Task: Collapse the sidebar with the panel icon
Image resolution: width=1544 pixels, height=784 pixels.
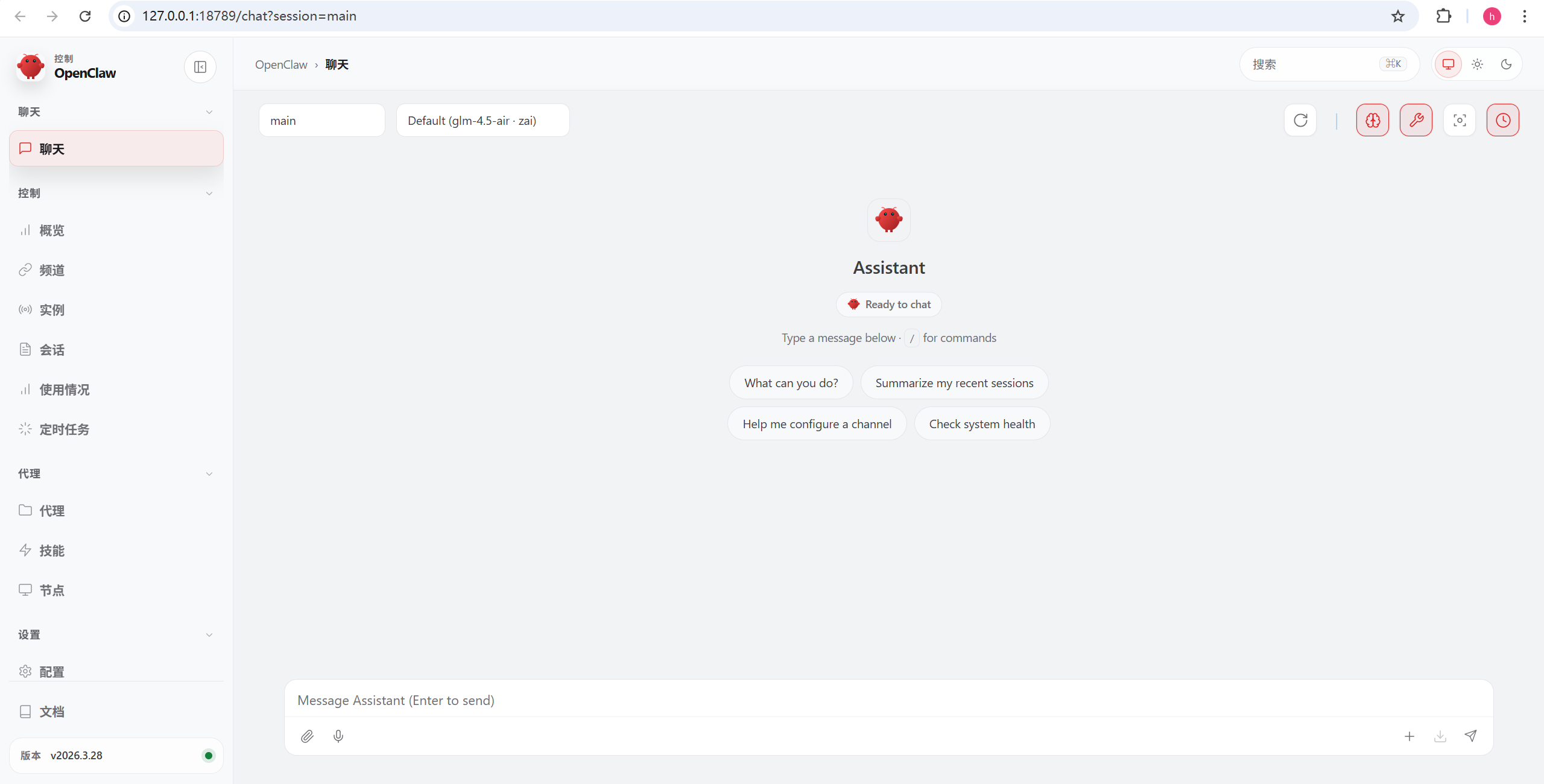Action: click(x=200, y=67)
